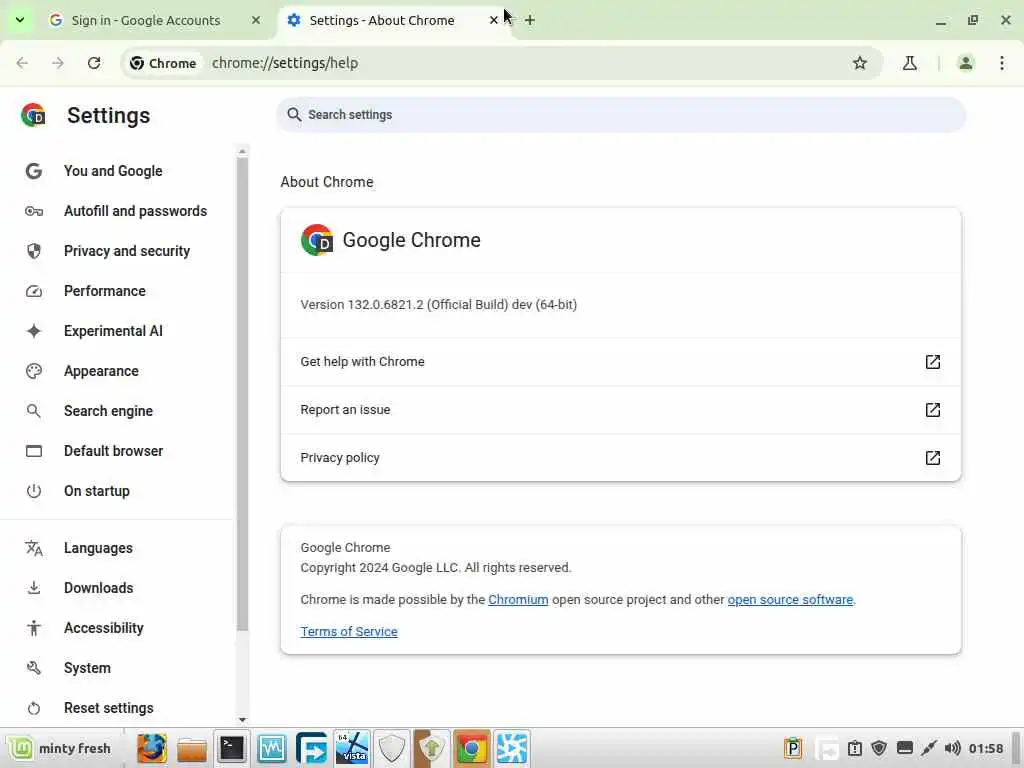This screenshot has width=1024, height=768.
Task: Click the green arrow shield update icon
Action: (x=432, y=748)
